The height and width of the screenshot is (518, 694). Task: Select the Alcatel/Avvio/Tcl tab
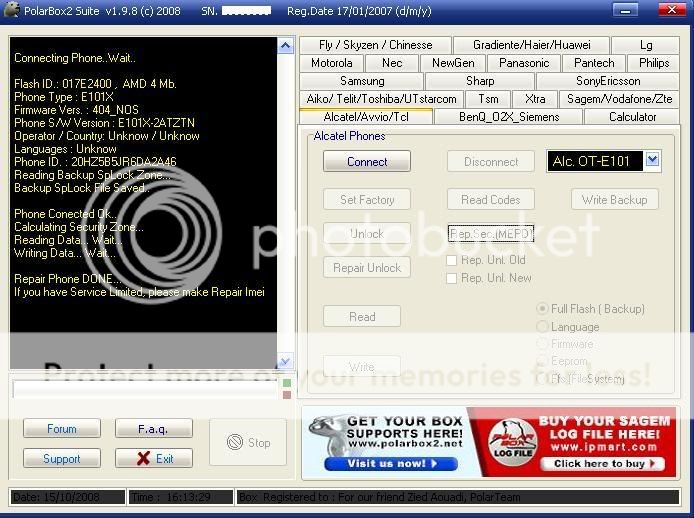pos(366,117)
